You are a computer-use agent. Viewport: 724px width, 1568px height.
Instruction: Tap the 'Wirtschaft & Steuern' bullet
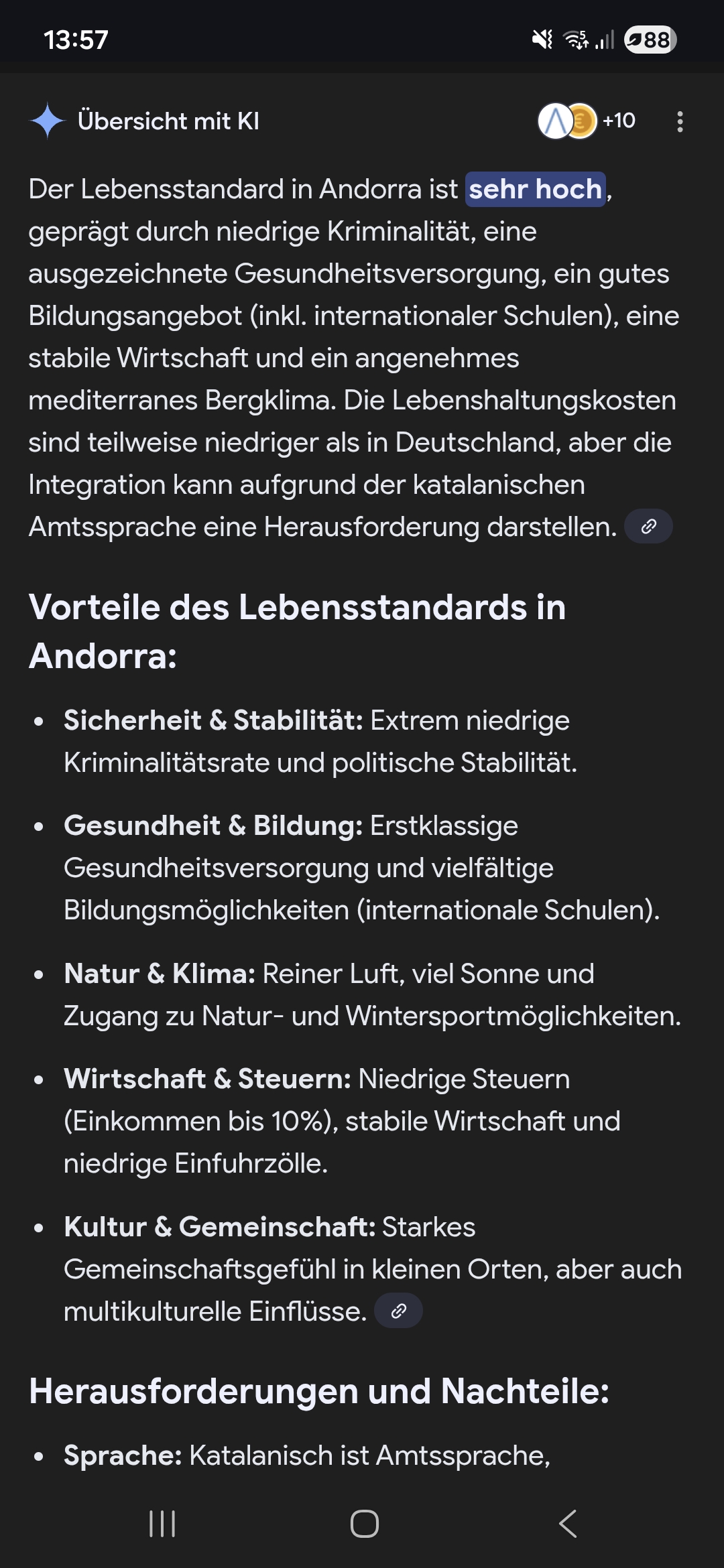point(207,1080)
